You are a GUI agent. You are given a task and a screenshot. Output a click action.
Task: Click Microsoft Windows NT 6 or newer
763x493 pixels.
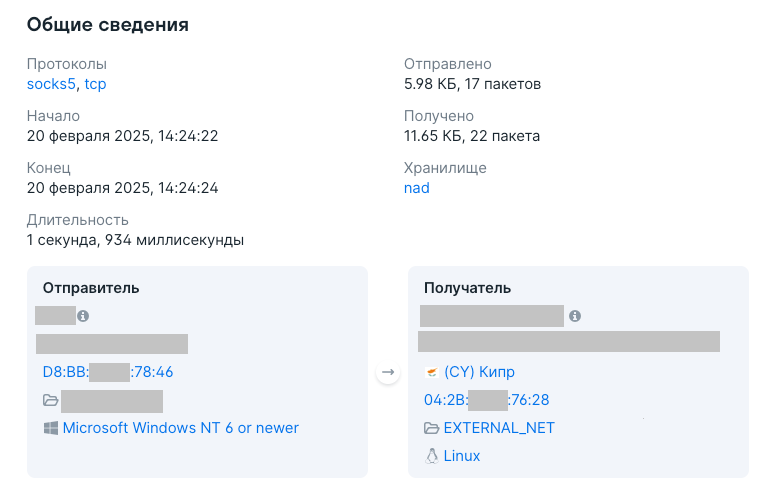pyautogui.click(x=181, y=428)
